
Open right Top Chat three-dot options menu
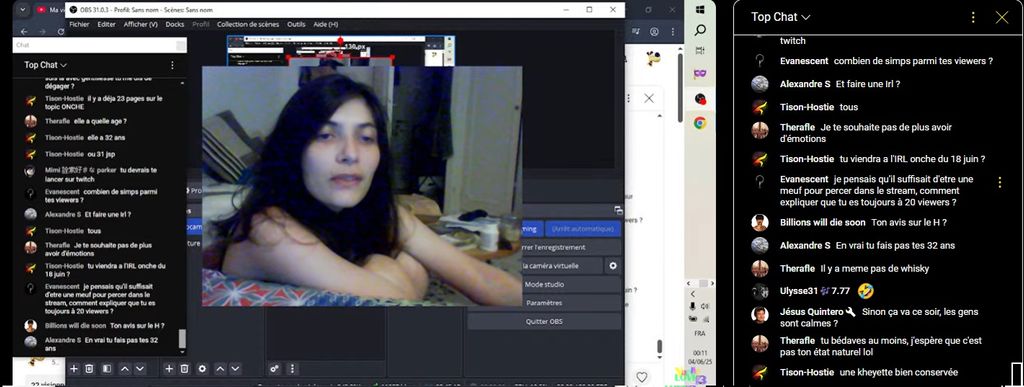(x=973, y=18)
